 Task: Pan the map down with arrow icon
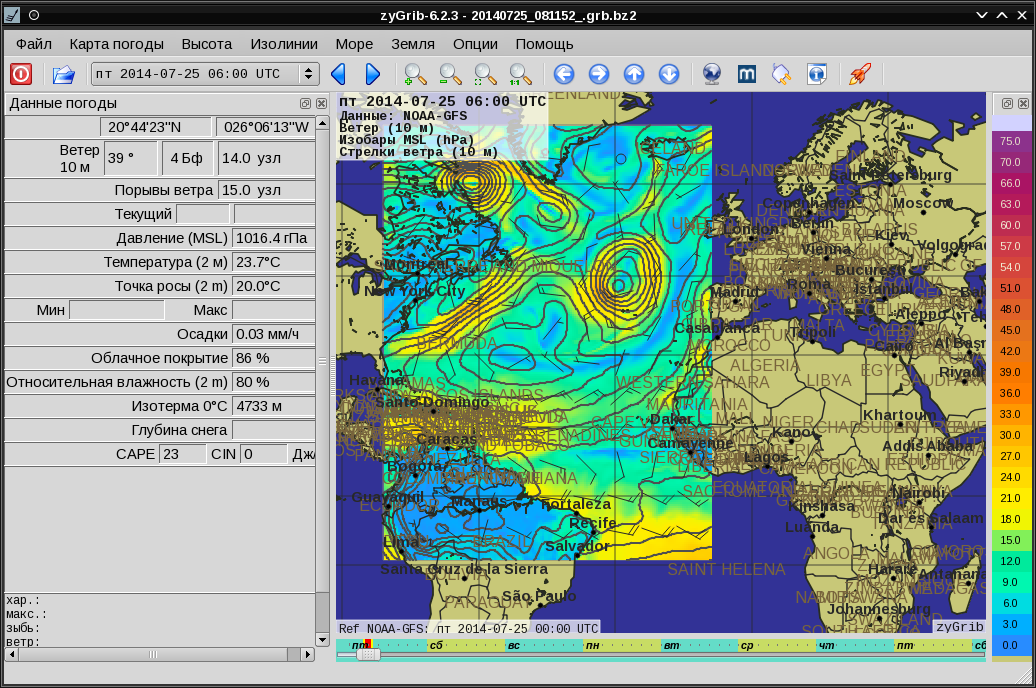[669, 74]
